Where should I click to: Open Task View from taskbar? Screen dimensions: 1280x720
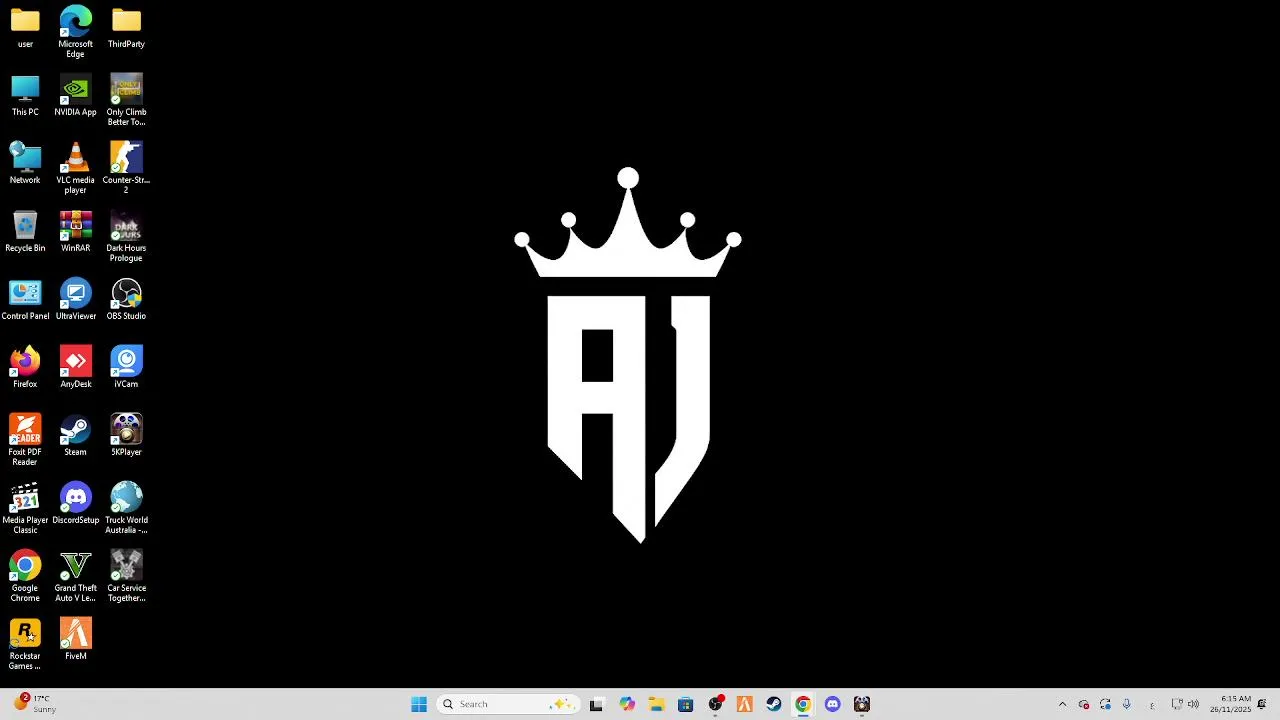click(596, 704)
